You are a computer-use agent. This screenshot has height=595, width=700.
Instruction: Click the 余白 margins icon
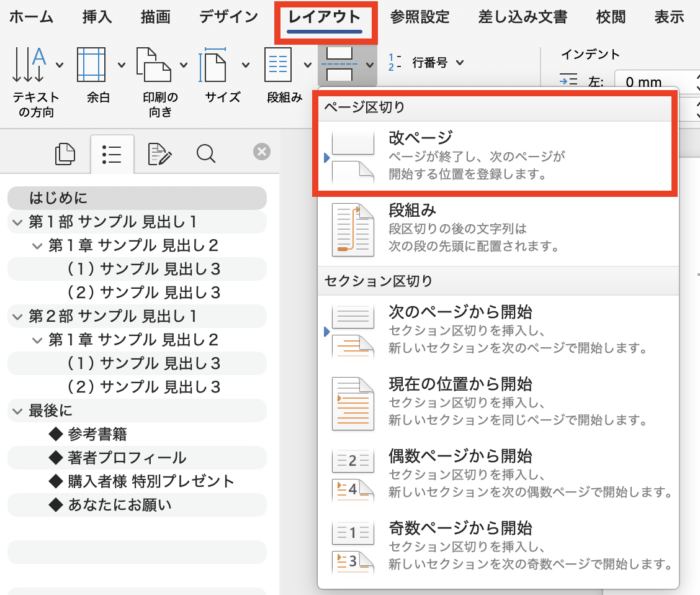pyautogui.click(x=92, y=65)
